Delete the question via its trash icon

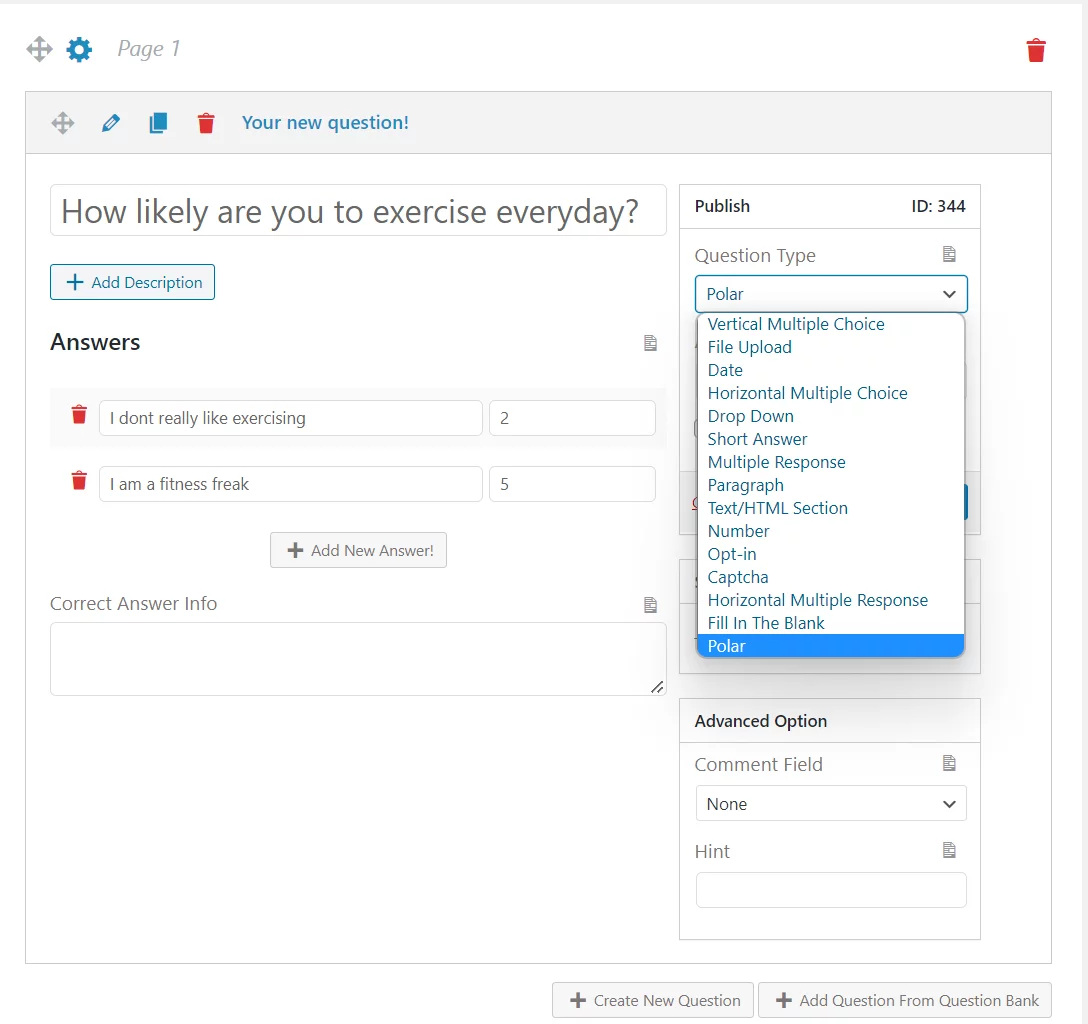(206, 122)
